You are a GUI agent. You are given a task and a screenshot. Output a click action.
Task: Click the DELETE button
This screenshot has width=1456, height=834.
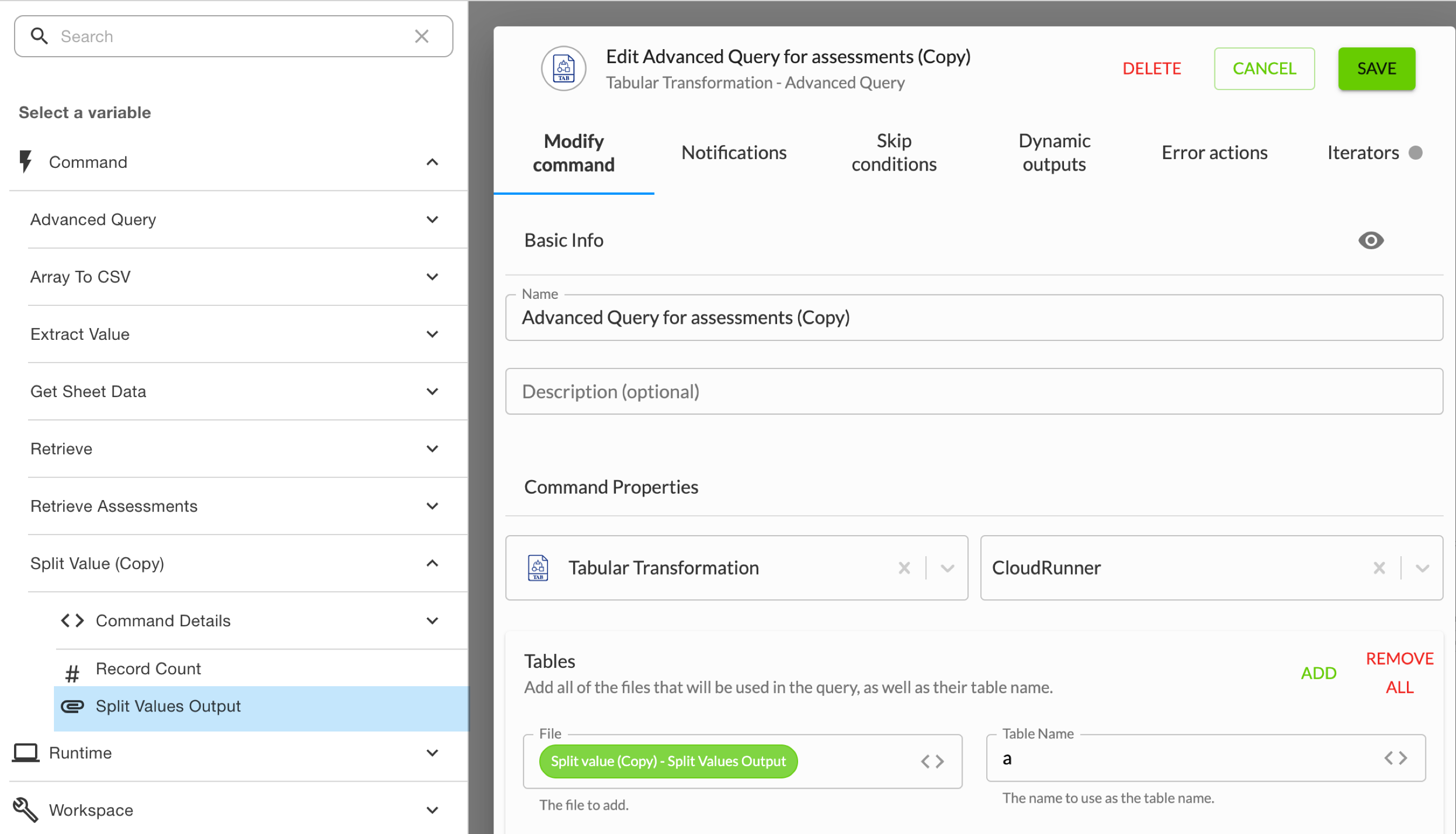point(1151,69)
